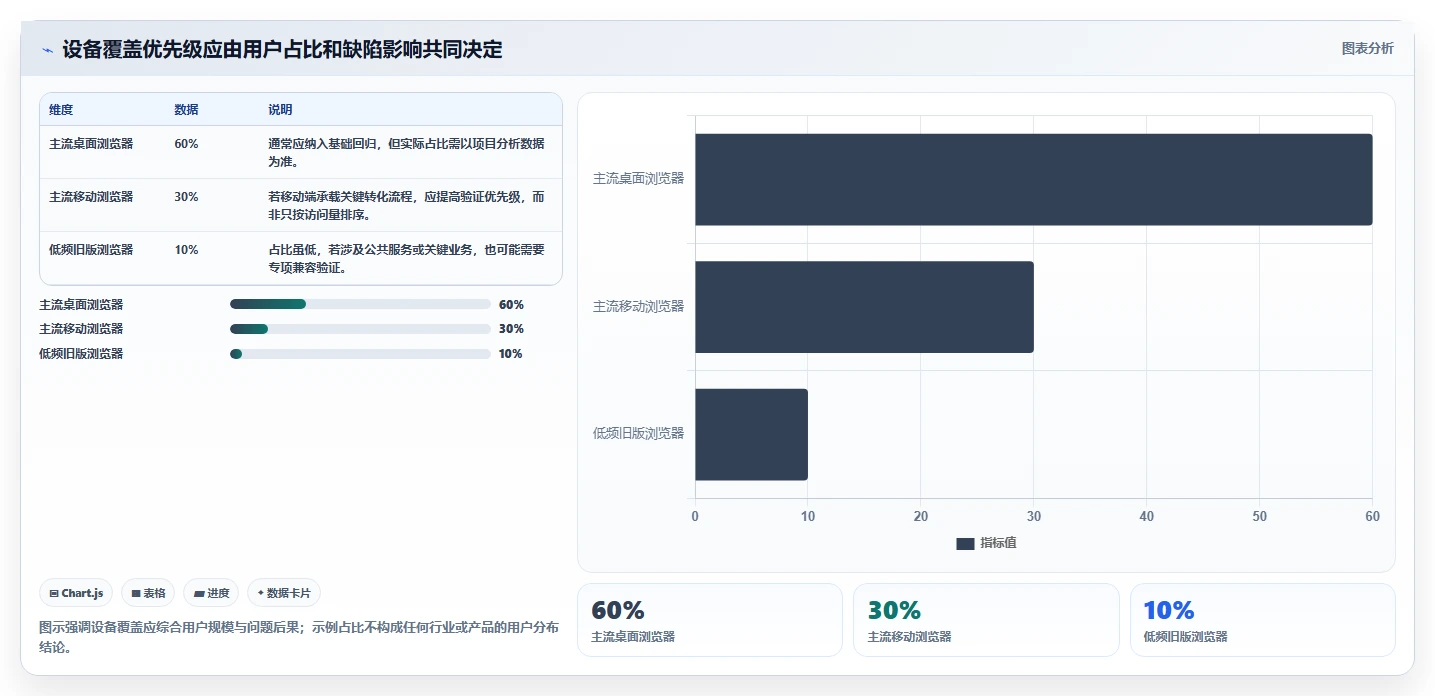Click the 主流移动浏览器 progress bar
The width and height of the screenshot is (1435, 696).
(360, 329)
